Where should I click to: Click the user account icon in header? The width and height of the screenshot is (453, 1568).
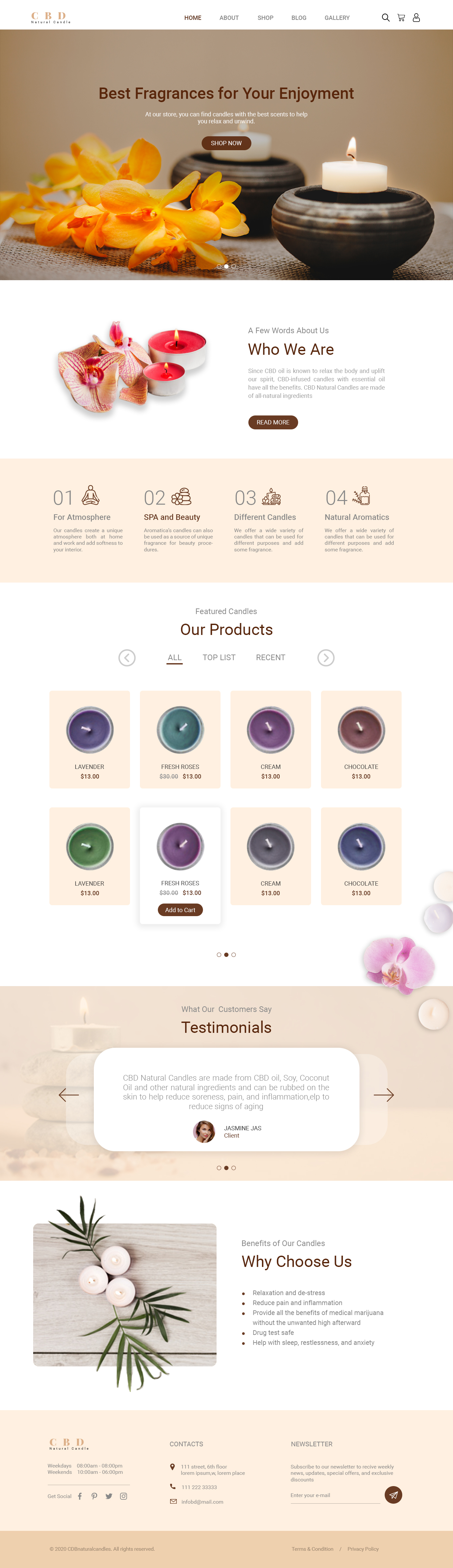(417, 18)
